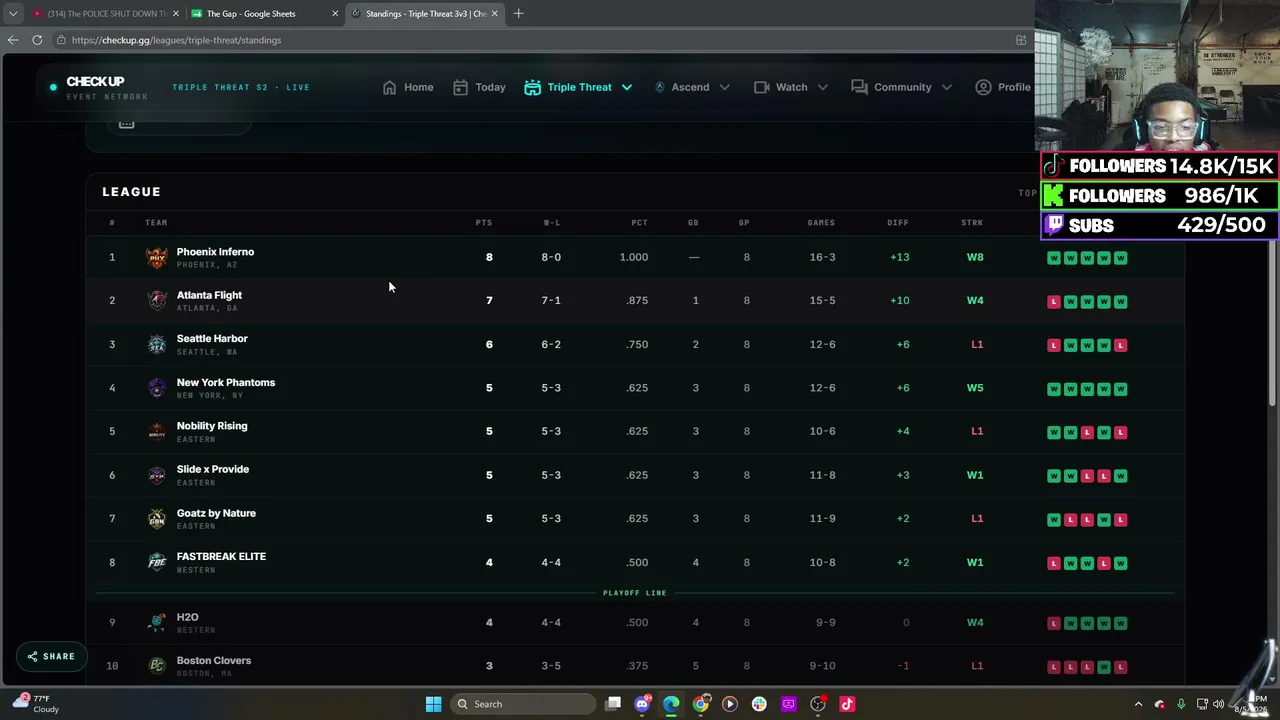1280x720 pixels.
Task: Open Profile in the site navigation
Action: click(1003, 87)
